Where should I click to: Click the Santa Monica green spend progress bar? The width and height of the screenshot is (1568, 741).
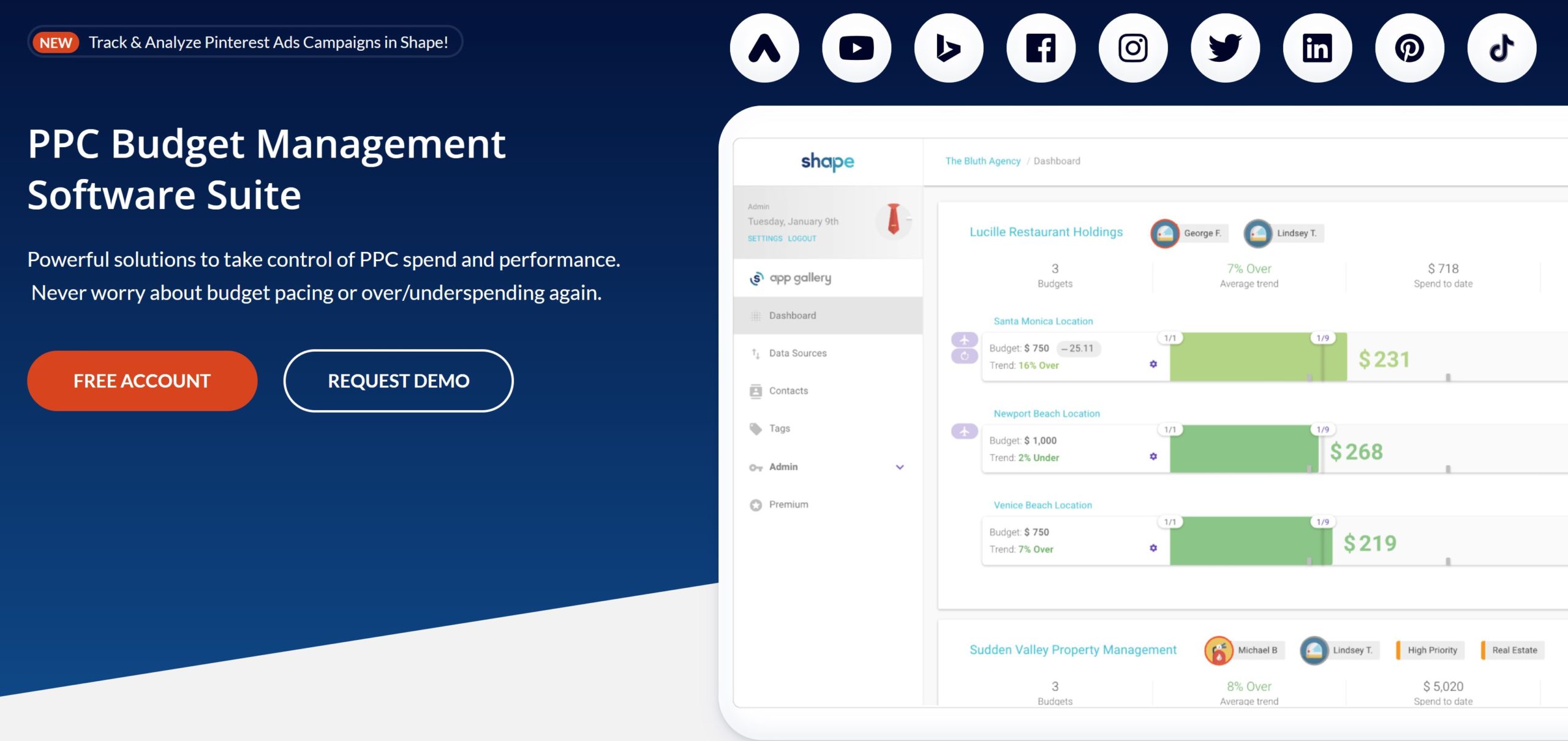point(1258,357)
